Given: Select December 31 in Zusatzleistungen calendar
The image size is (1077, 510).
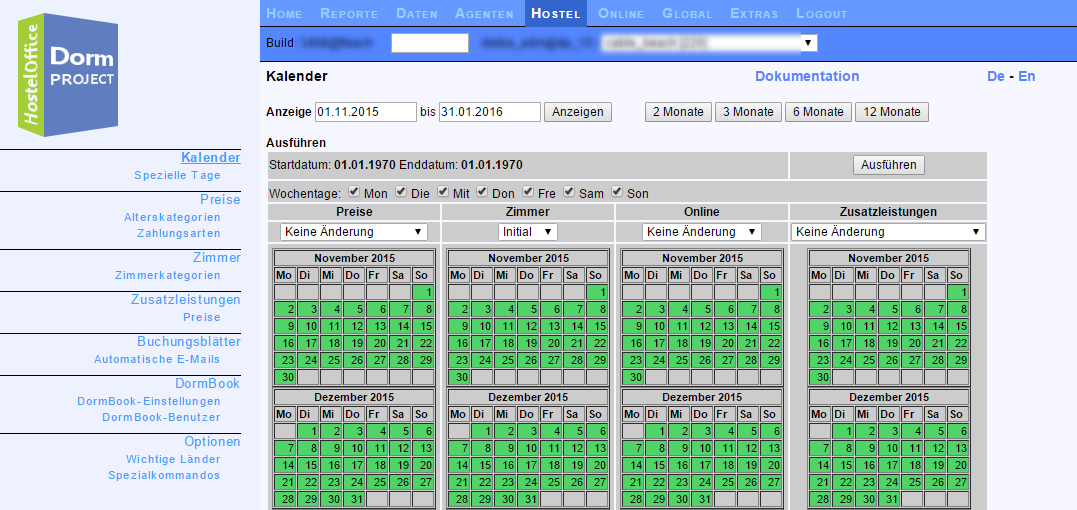Looking at the screenshot, I should 888,499.
